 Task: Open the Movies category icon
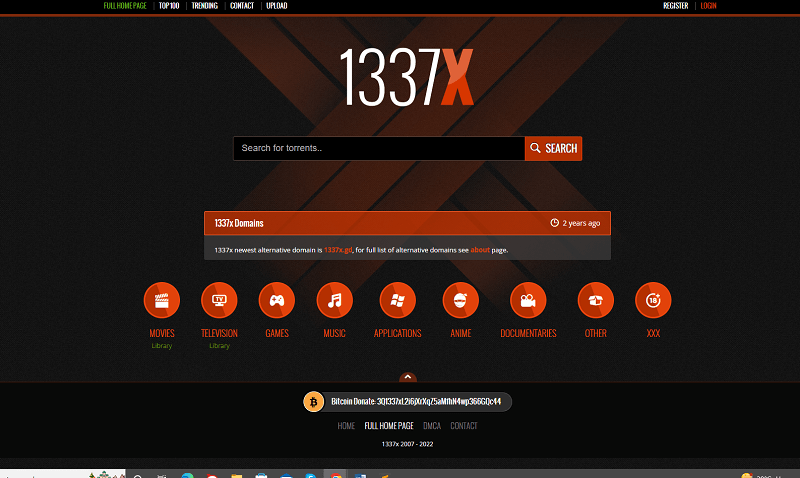162,300
